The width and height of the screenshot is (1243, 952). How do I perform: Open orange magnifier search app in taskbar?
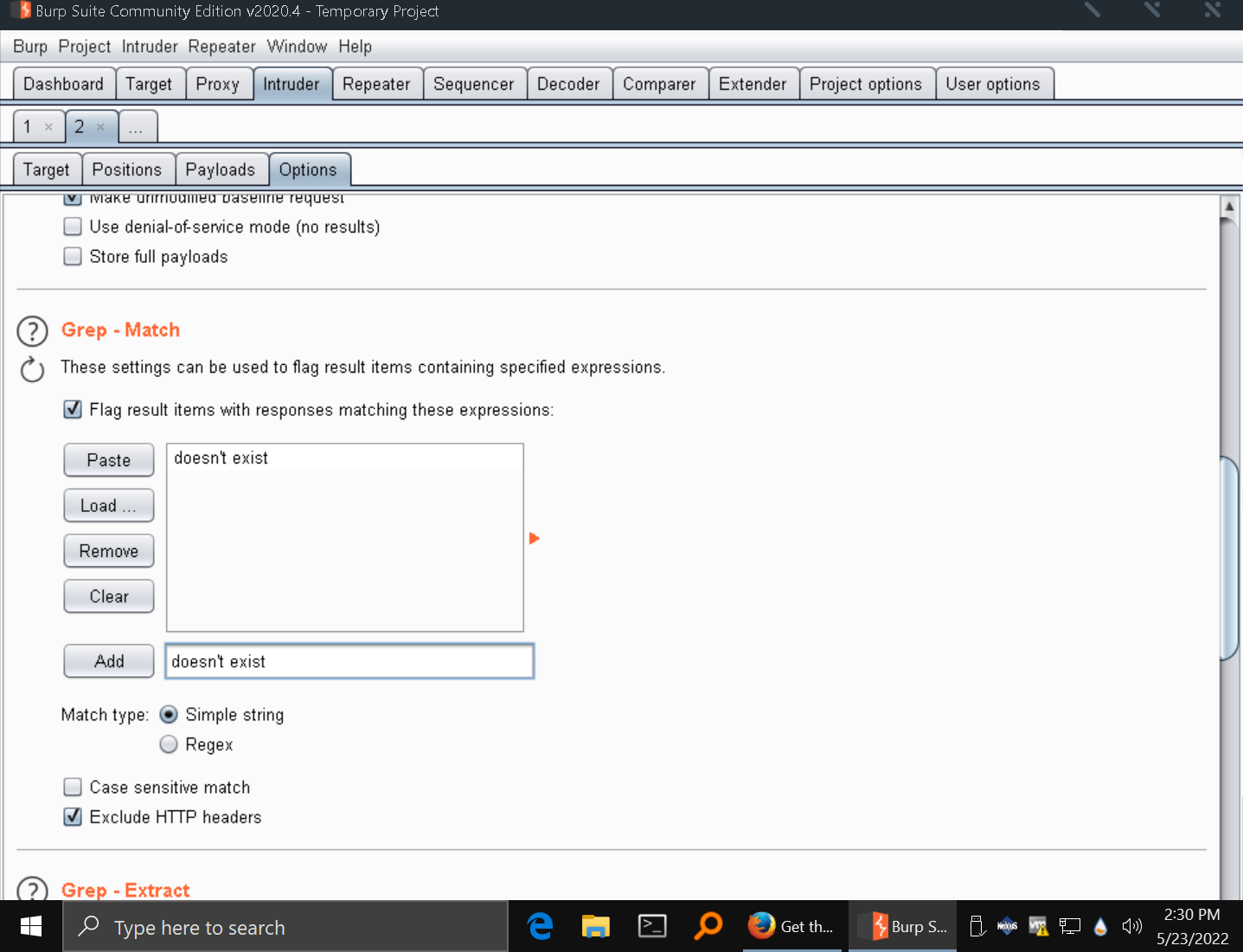[x=708, y=927]
